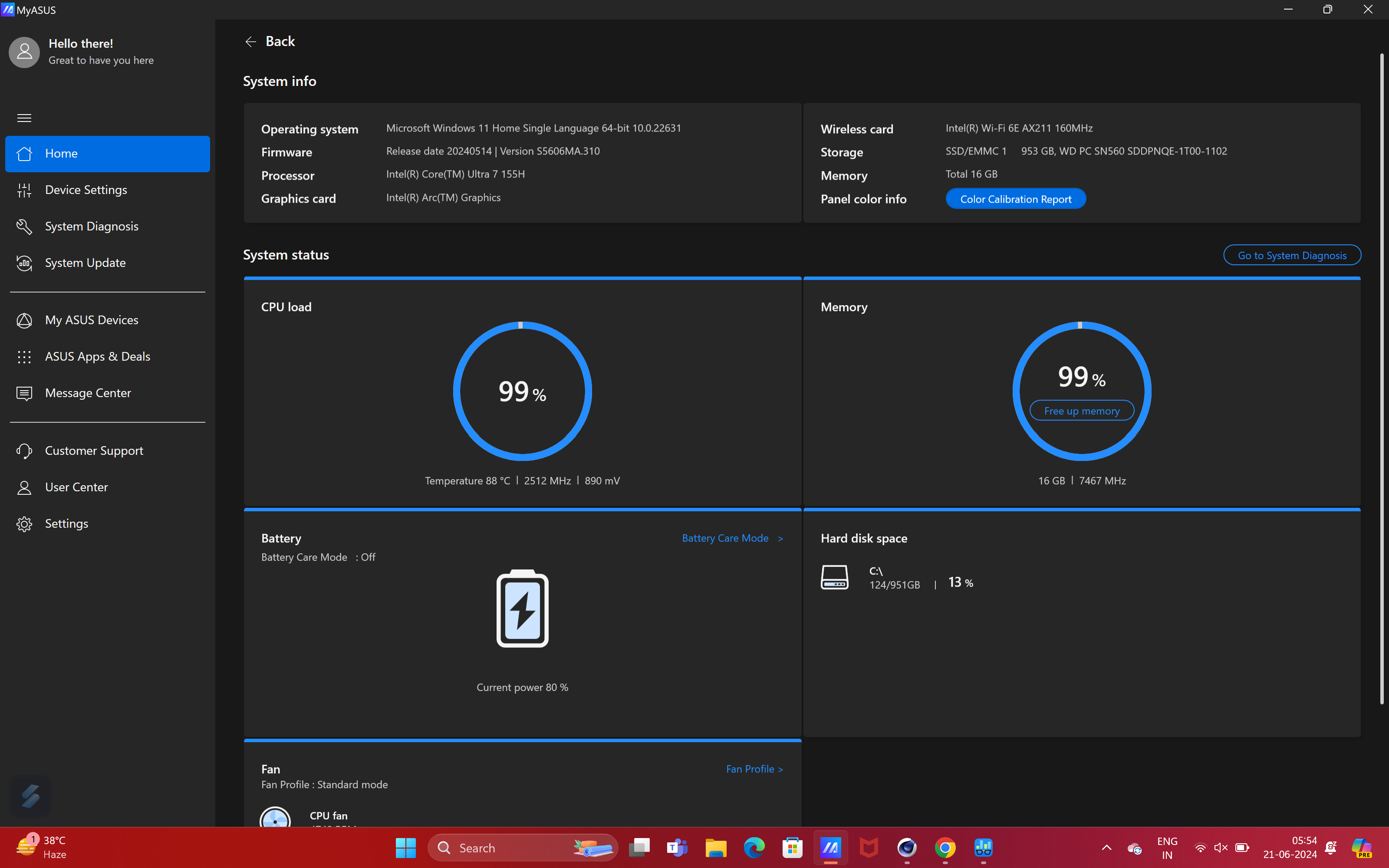Screen dimensions: 1389x868
Task: Click the Go to System Diagnosis button
Action: [1291, 256]
